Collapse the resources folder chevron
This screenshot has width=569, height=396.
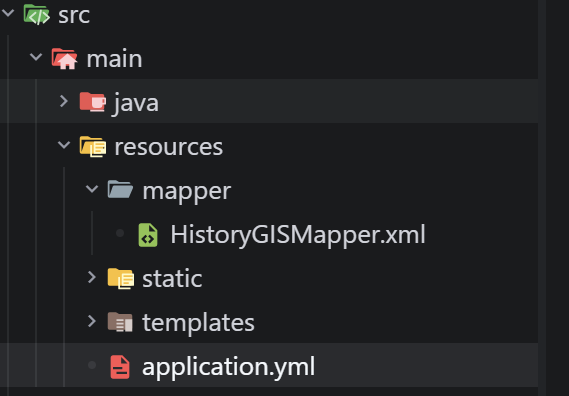pyautogui.click(x=64, y=145)
